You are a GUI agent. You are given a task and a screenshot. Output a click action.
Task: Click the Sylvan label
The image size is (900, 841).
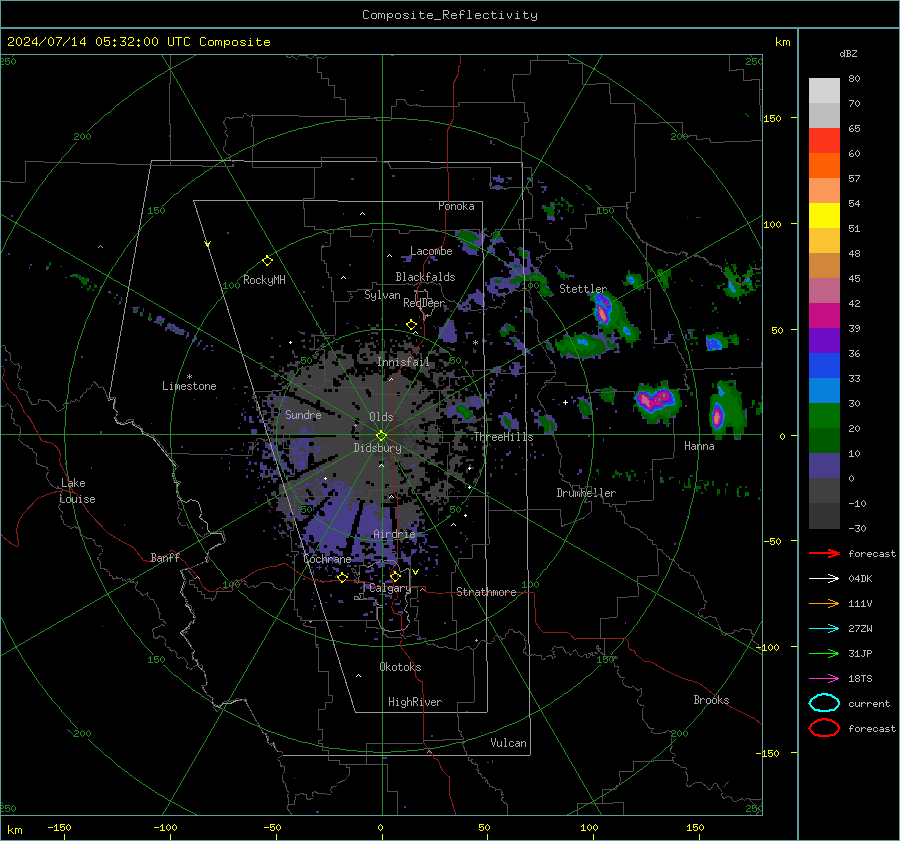point(382,295)
